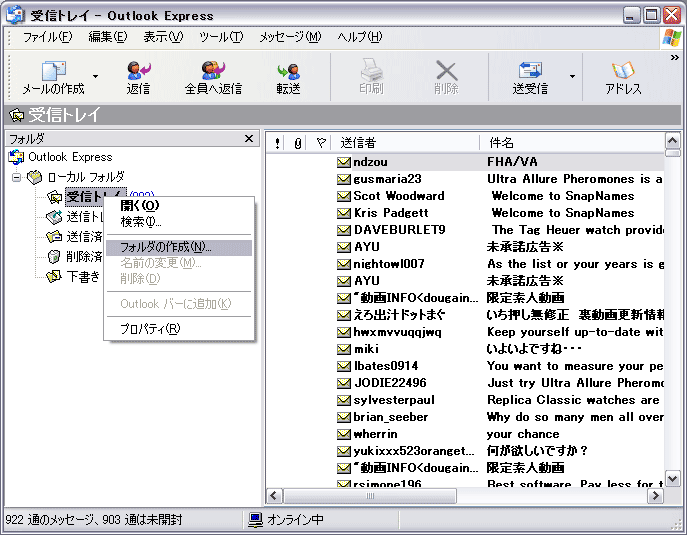Click the horizontal scrollbar left arrow
Image resolution: width=687 pixels, height=535 pixels.
(x=274, y=496)
